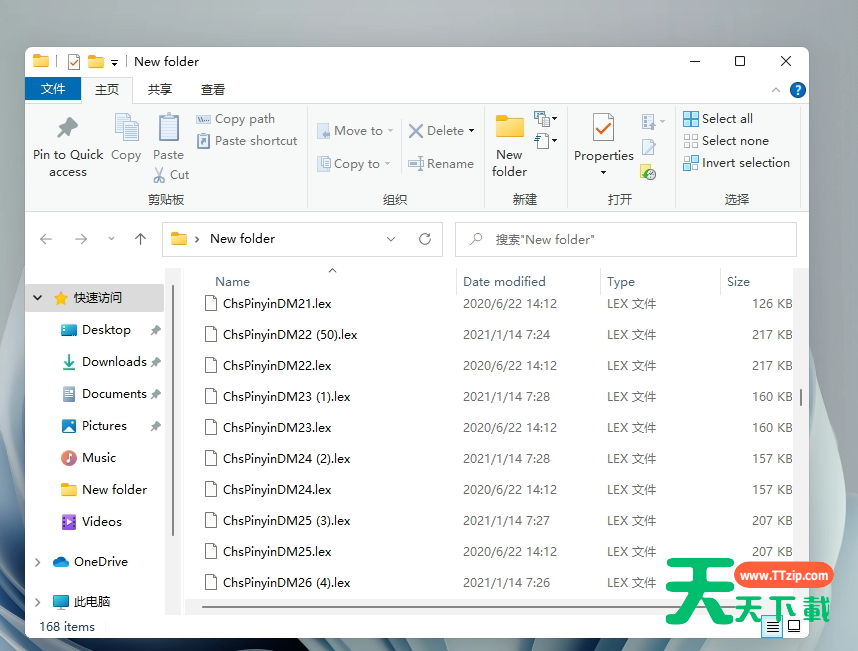Open address bar history dropdown
This screenshot has width=858, height=651.
pyautogui.click(x=391, y=239)
